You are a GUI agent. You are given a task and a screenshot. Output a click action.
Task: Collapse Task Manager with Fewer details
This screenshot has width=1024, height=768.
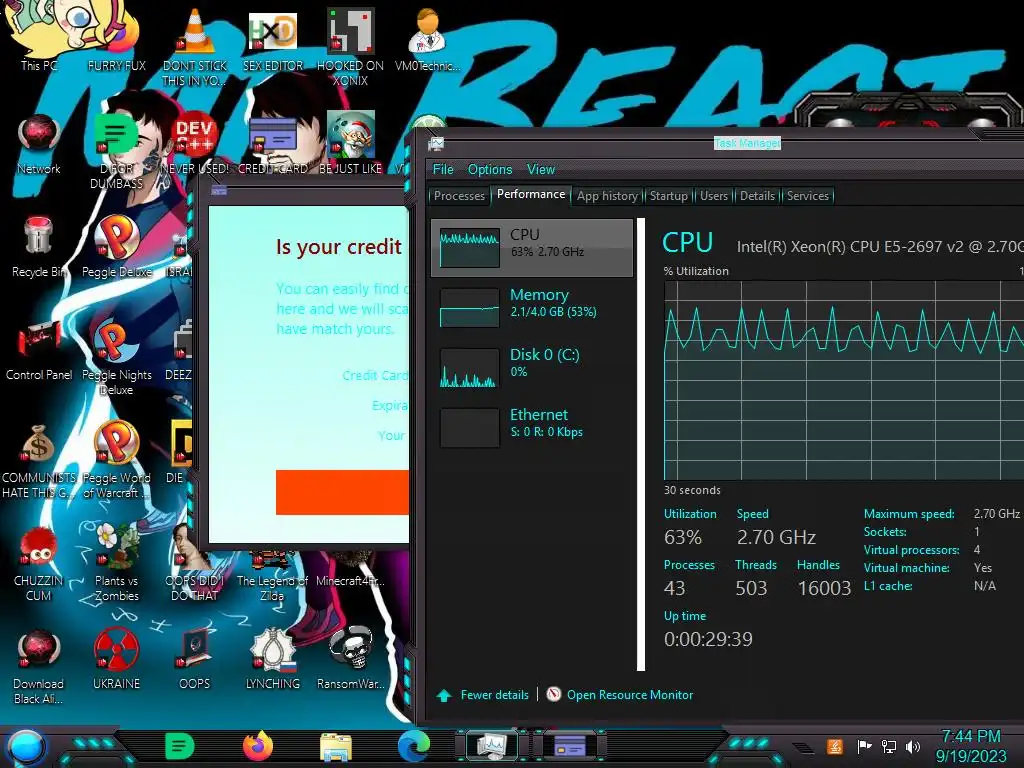(x=483, y=695)
